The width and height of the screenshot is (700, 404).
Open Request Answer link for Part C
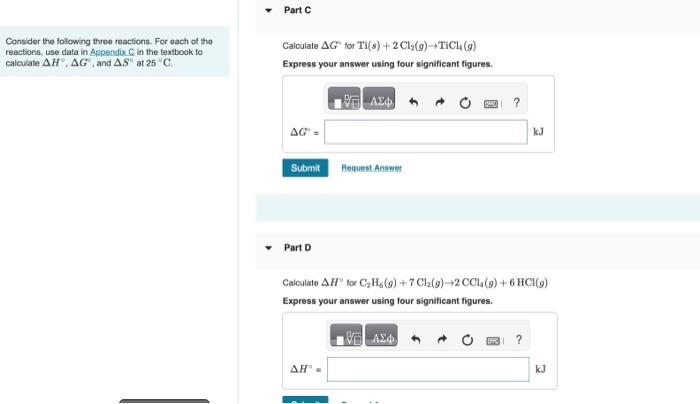pos(371,168)
